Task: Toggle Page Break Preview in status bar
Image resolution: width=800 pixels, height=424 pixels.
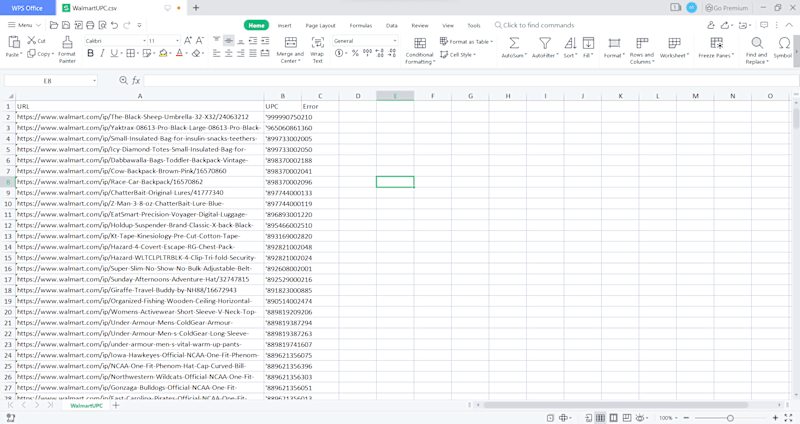Action: point(627,418)
